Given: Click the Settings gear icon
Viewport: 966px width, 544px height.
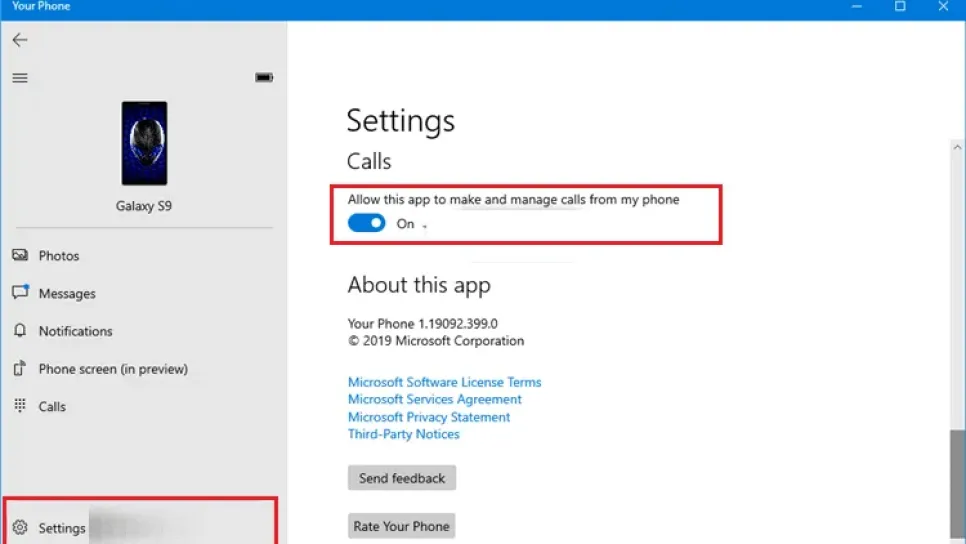Looking at the screenshot, I should click(20, 528).
